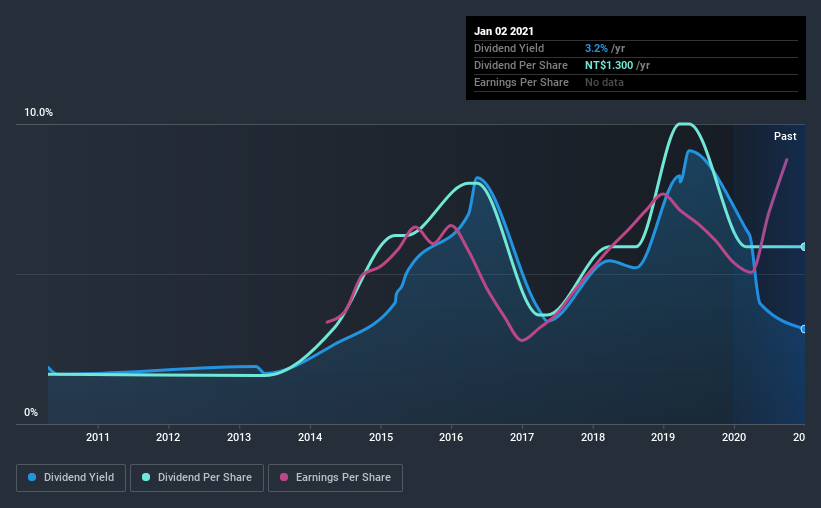
Task: Click the 2011 x-axis label
Action: pos(97,437)
